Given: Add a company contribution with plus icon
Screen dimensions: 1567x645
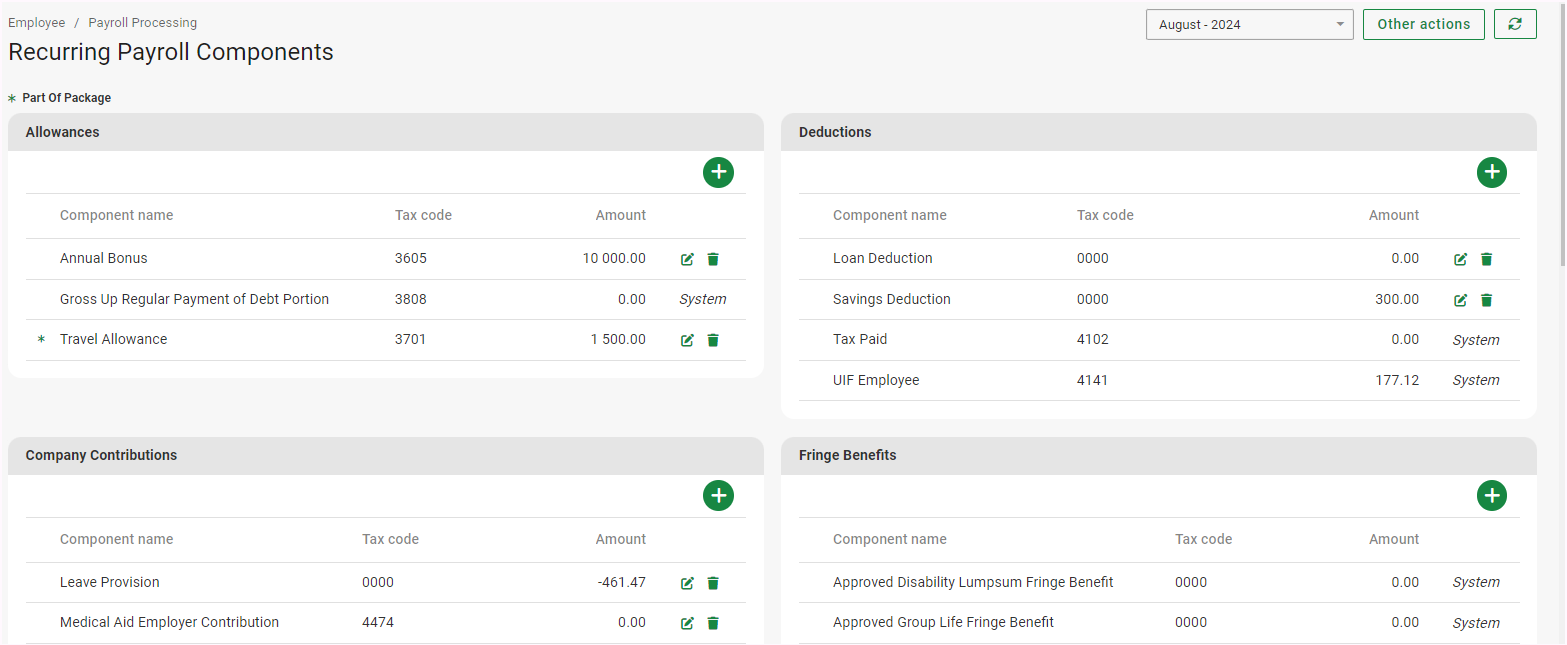Looking at the screenshot, I should point(718,495).
